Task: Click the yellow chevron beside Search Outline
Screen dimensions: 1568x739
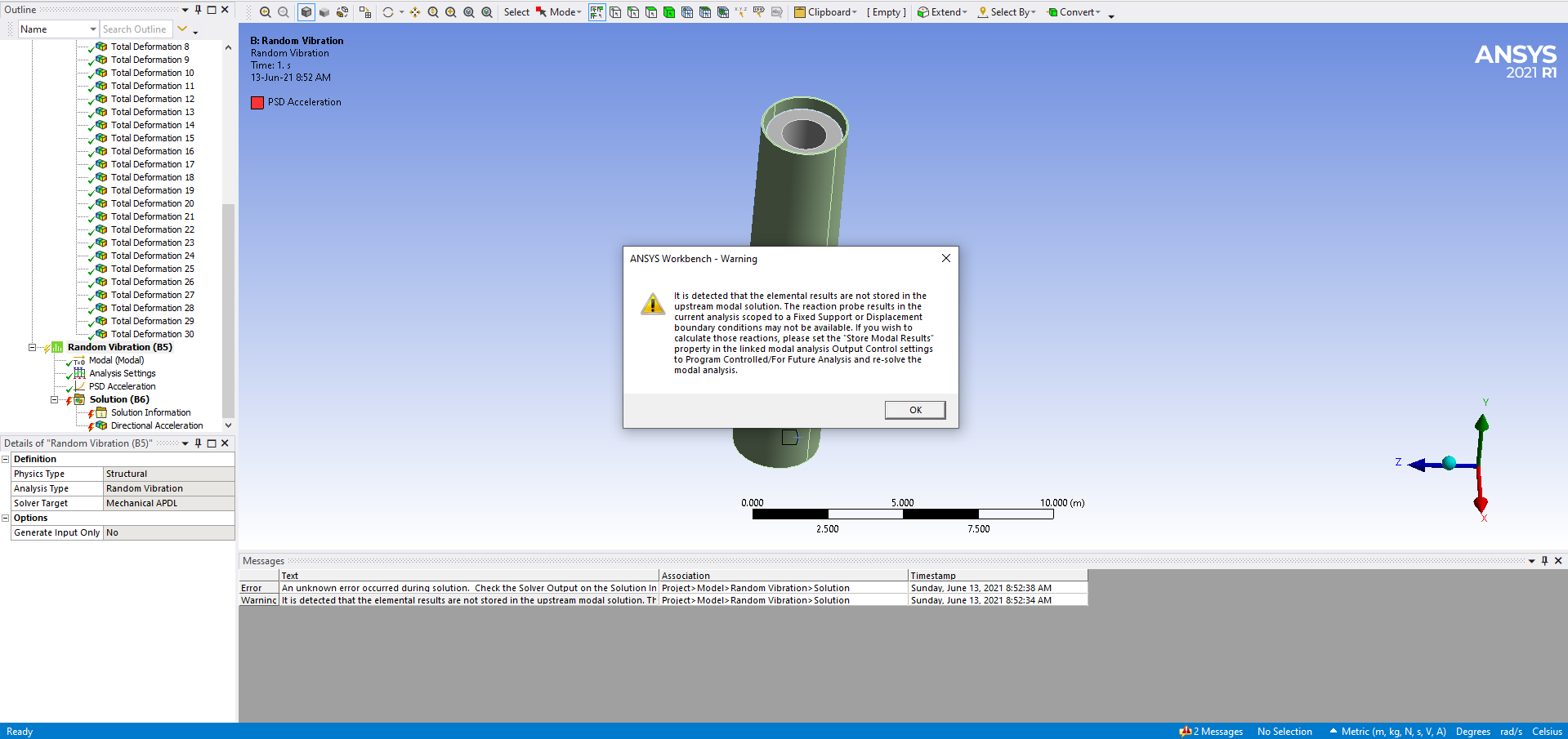Action: tap(182, 29)
